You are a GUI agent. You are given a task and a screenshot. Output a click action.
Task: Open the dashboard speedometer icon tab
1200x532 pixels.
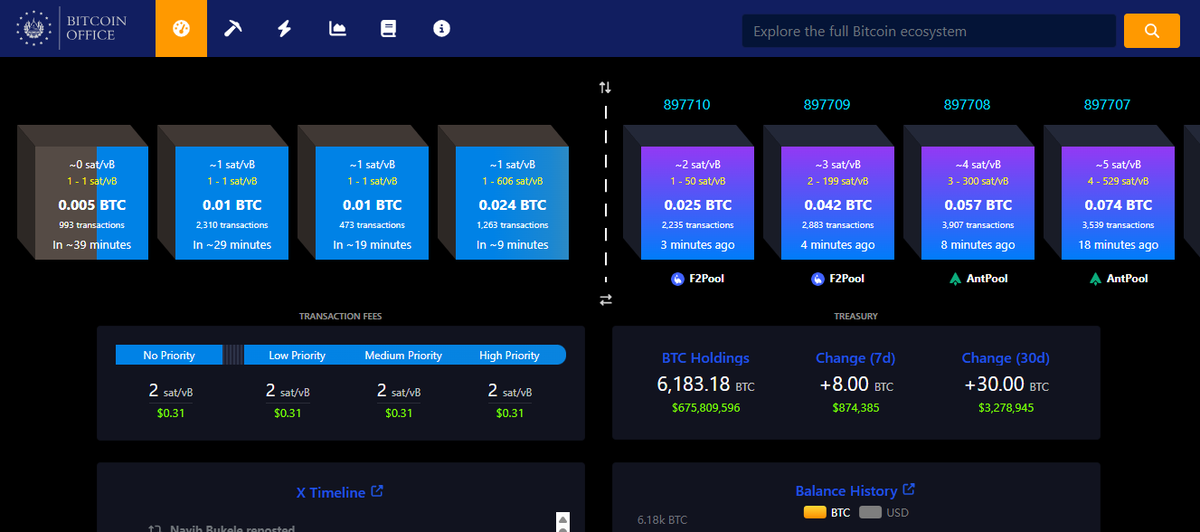coord(181,28)
